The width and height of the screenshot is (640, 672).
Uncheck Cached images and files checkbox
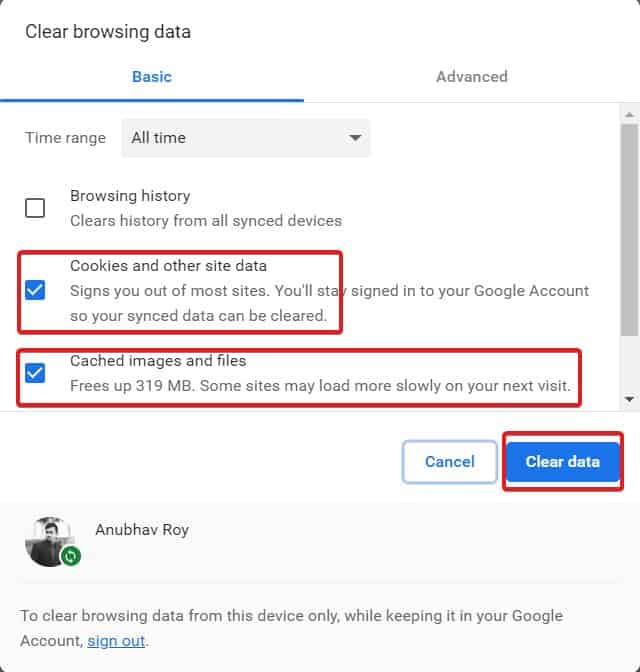[35, 373]
